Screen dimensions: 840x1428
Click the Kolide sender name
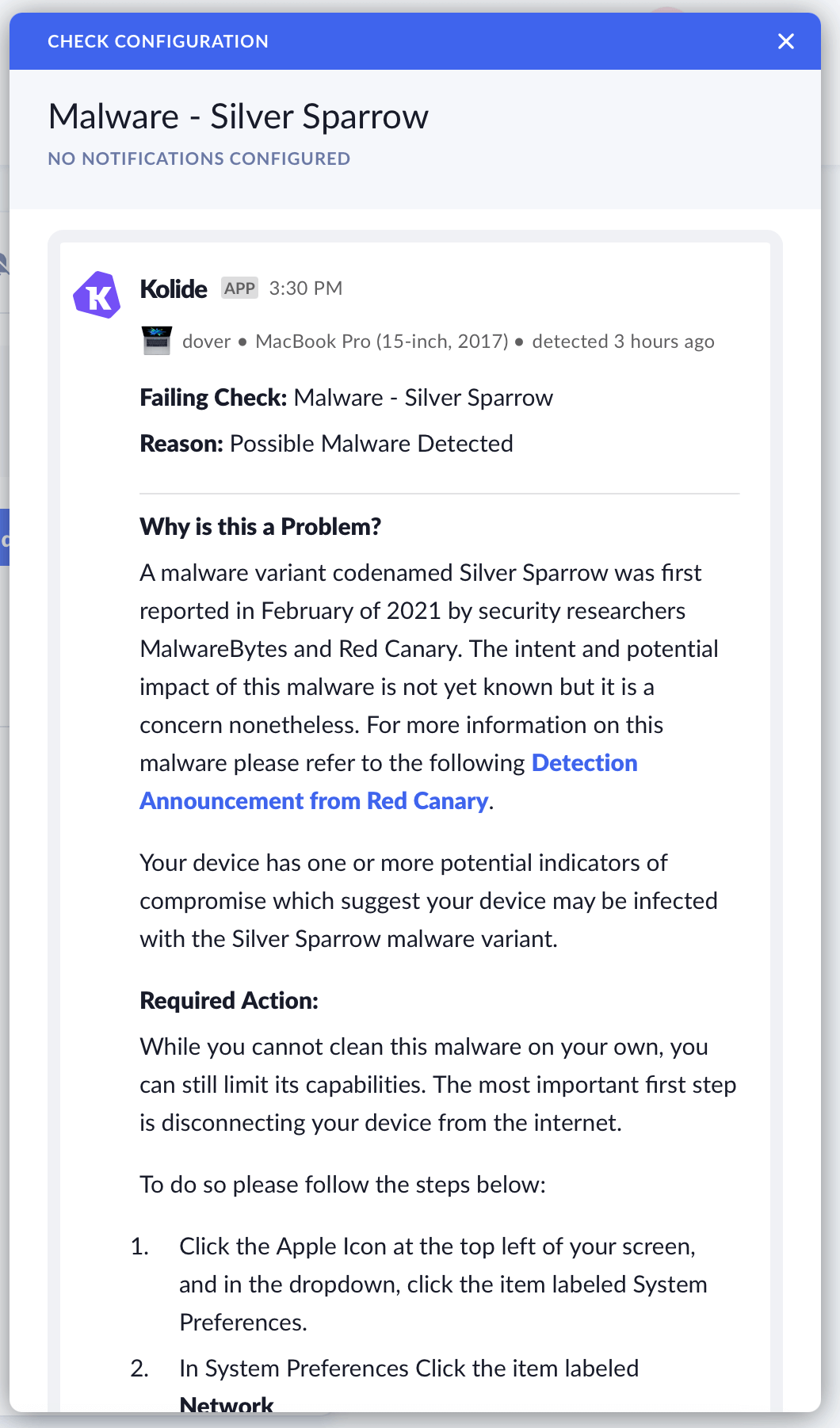tap(174, 288)
